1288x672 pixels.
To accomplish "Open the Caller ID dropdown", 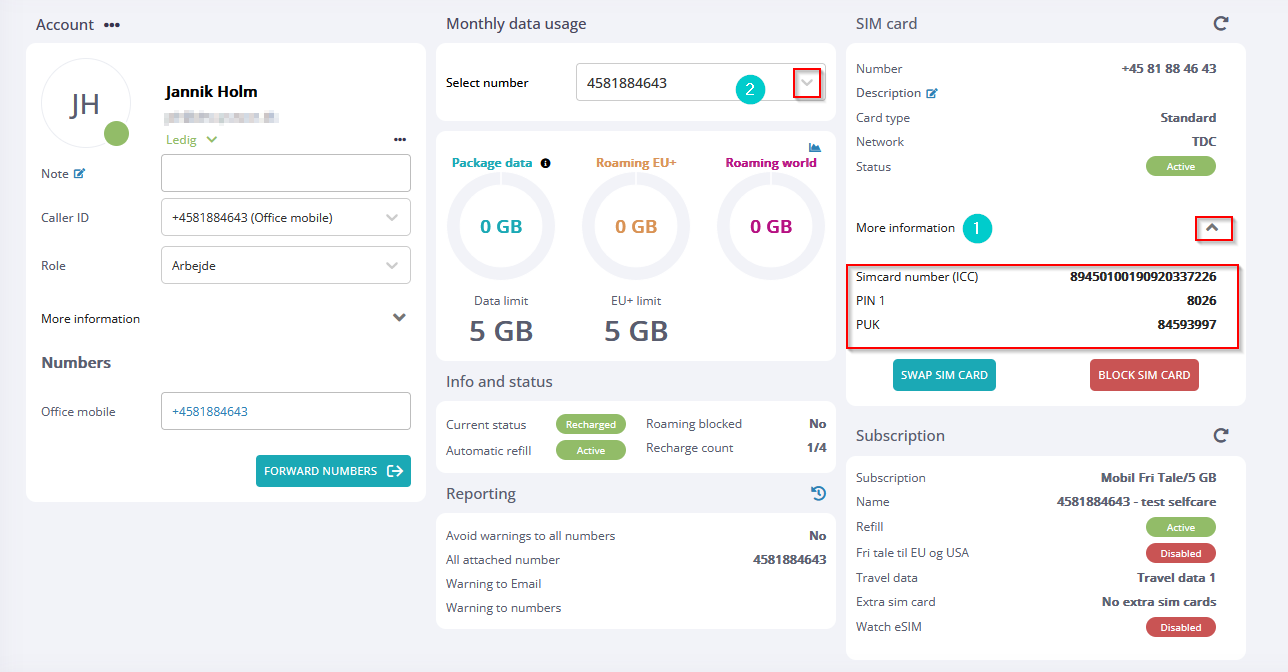I will pos(286,217).
